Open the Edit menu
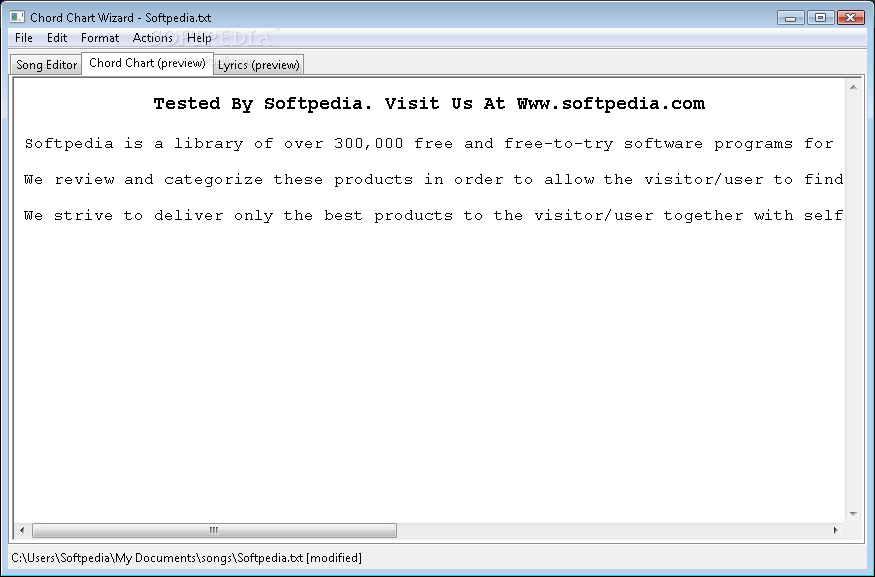 [57, 38]
